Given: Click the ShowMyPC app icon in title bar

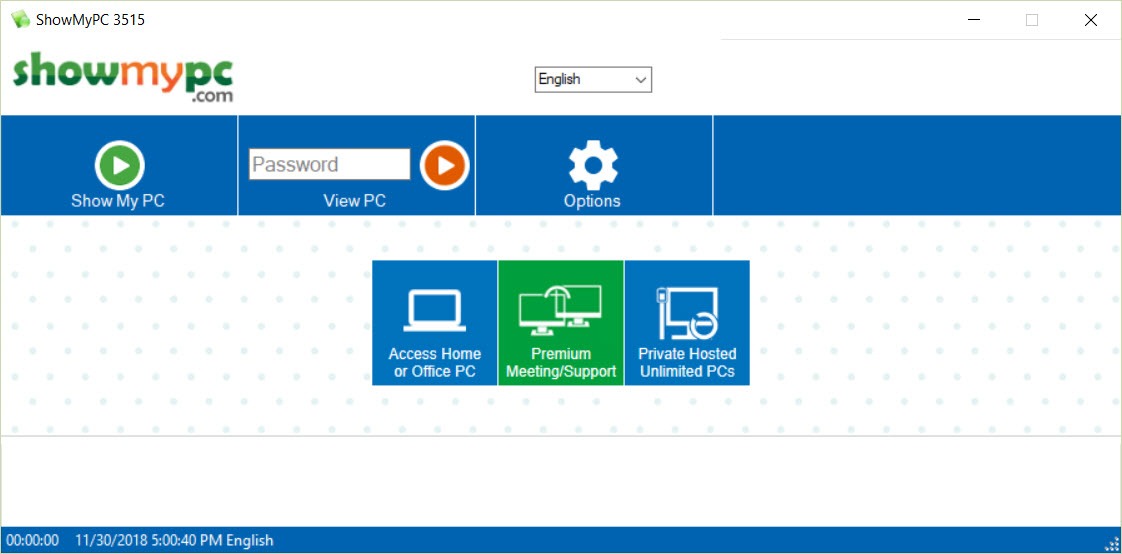Looking at the screenshot, I should point(19,20).
